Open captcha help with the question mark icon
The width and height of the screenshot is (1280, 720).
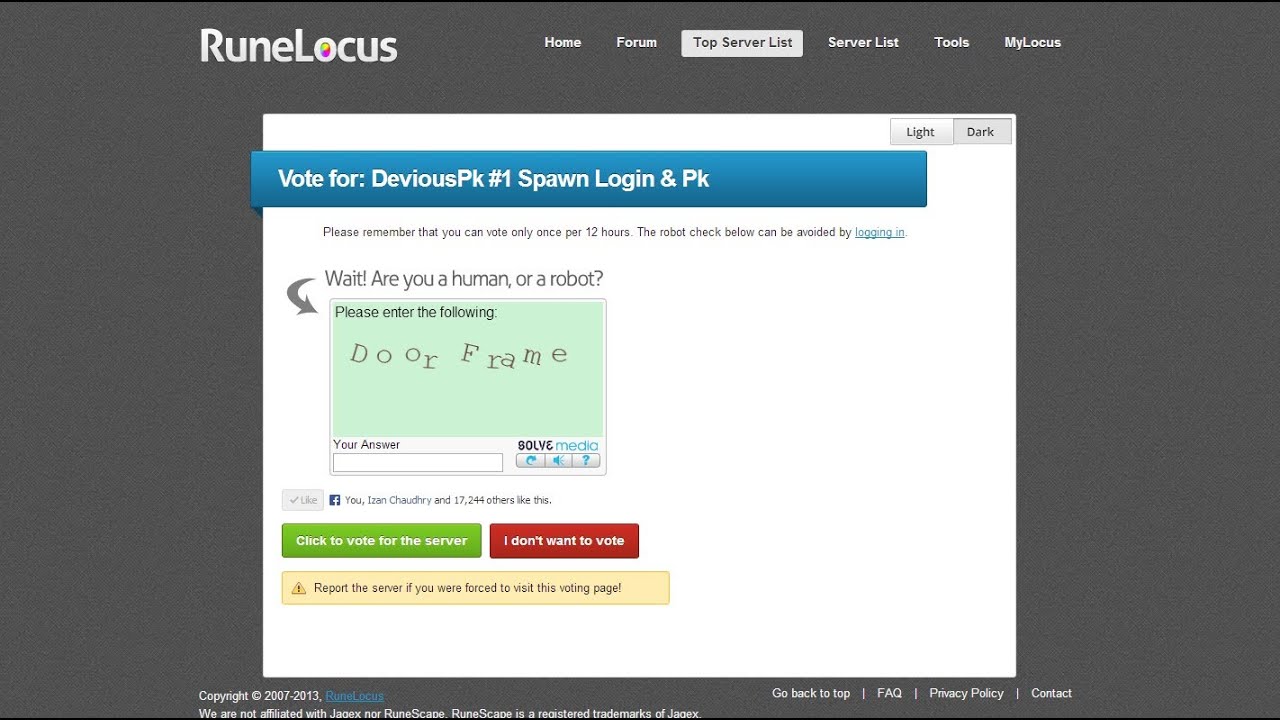click(586, 461)
